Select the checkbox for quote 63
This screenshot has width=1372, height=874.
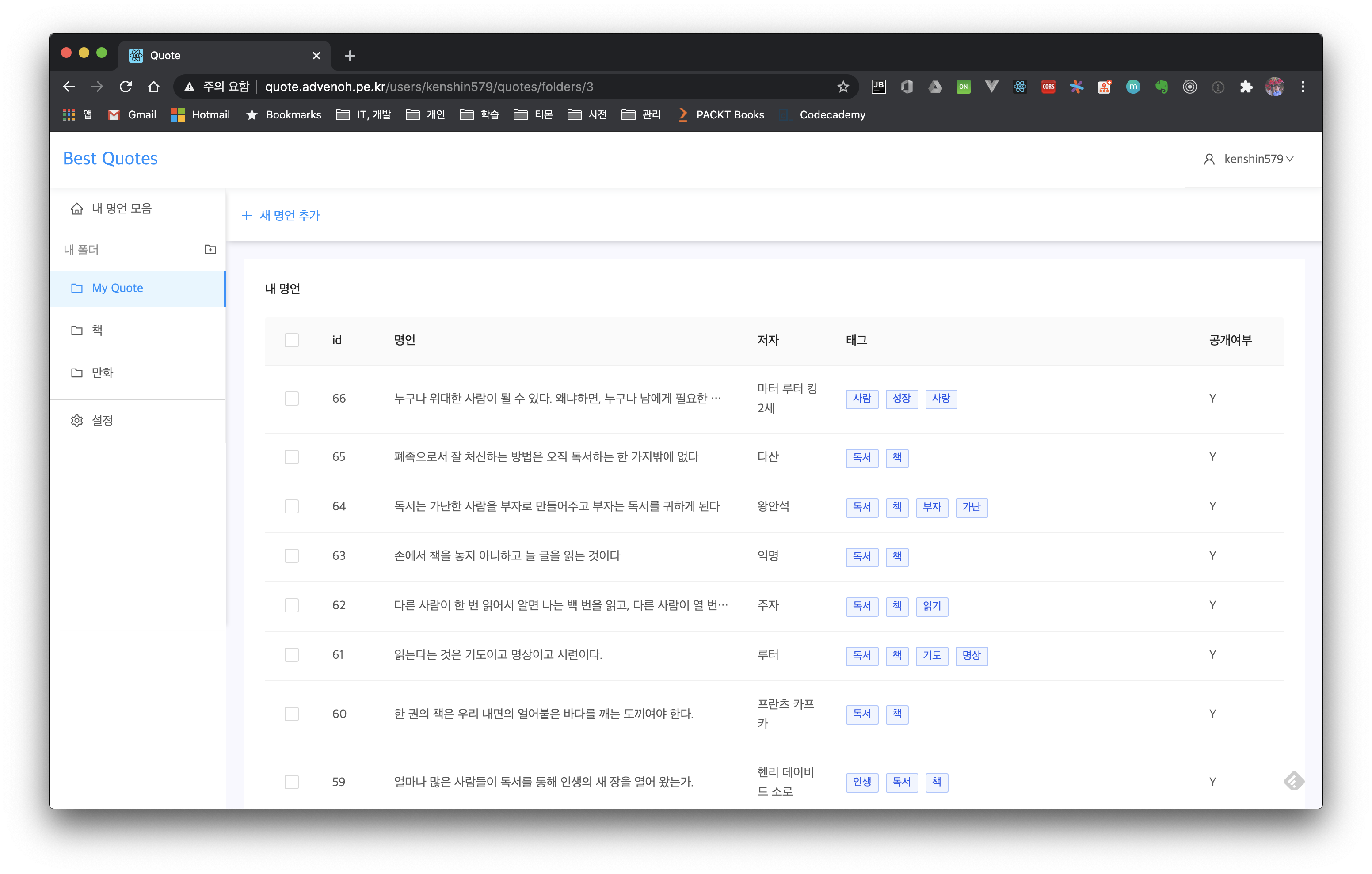tap(292, 555)
